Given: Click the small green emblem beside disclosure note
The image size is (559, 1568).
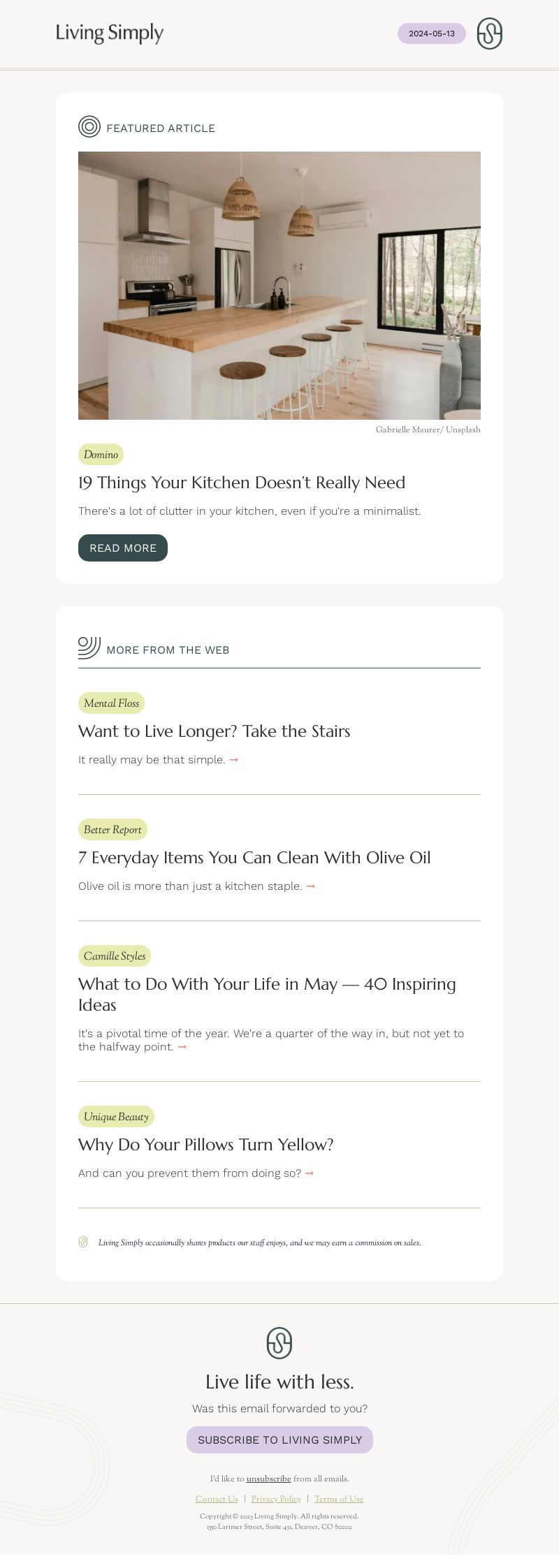Looking at the screenshot, I should (83, 1242).
